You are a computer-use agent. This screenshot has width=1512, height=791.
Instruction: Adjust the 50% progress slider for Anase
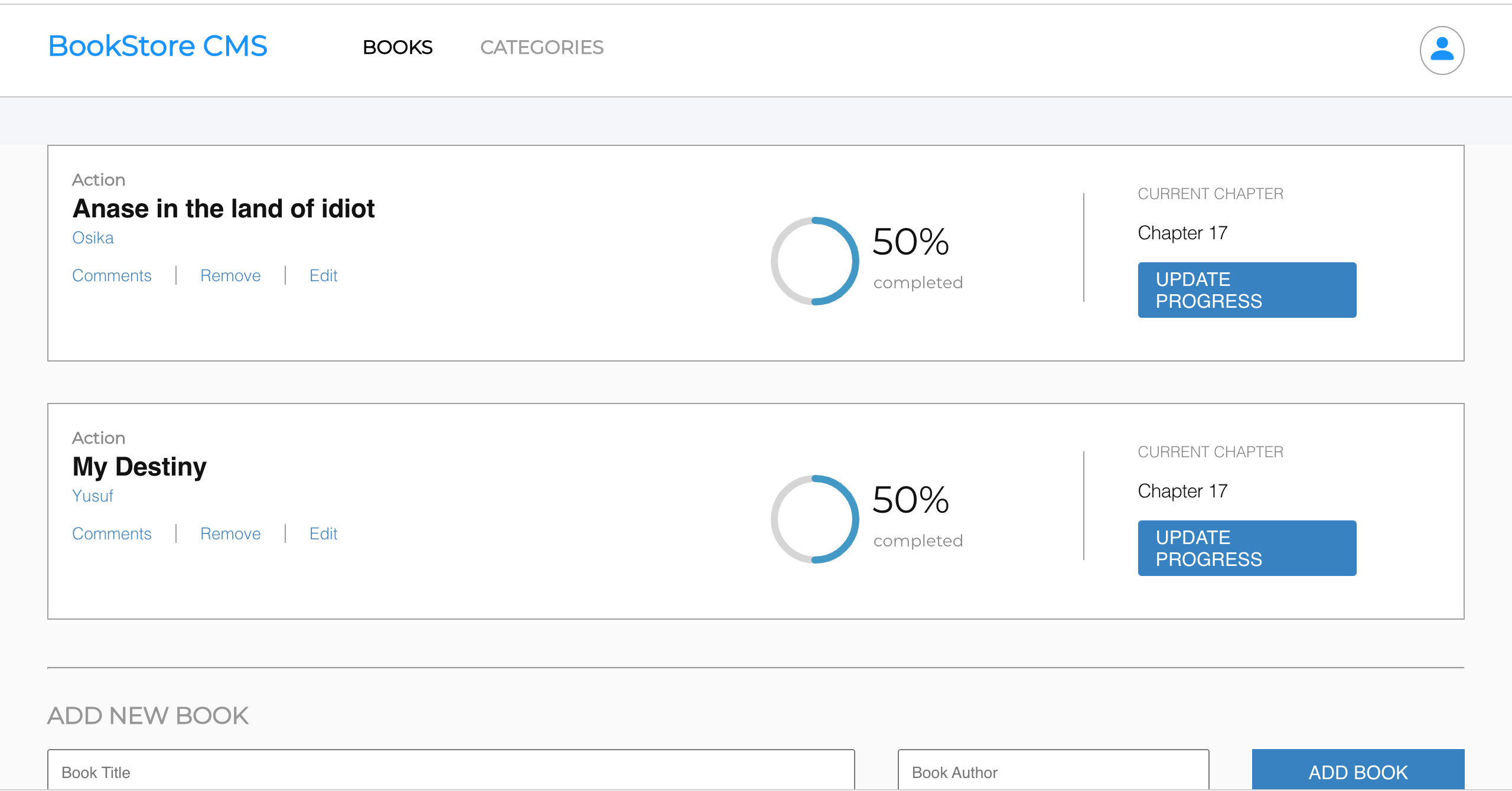point(815,260)
